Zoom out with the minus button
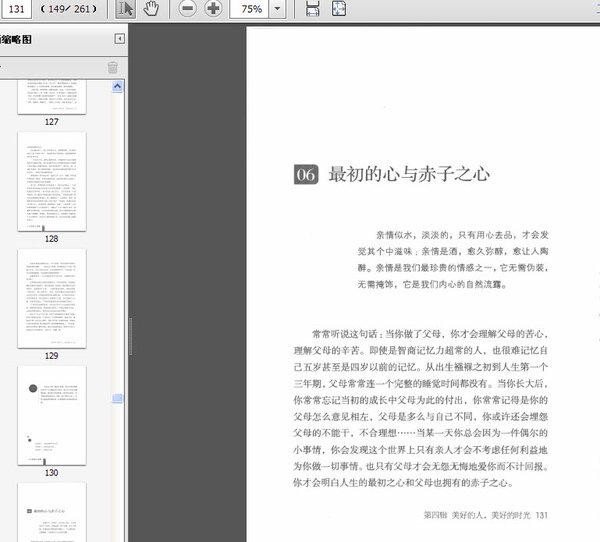 click(188, 8)
